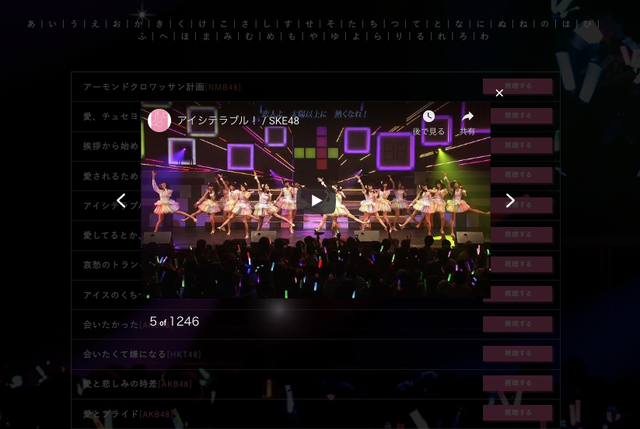Jump to index letter せ
Screen dimensions: 640x429
click(x=309, y=24)
